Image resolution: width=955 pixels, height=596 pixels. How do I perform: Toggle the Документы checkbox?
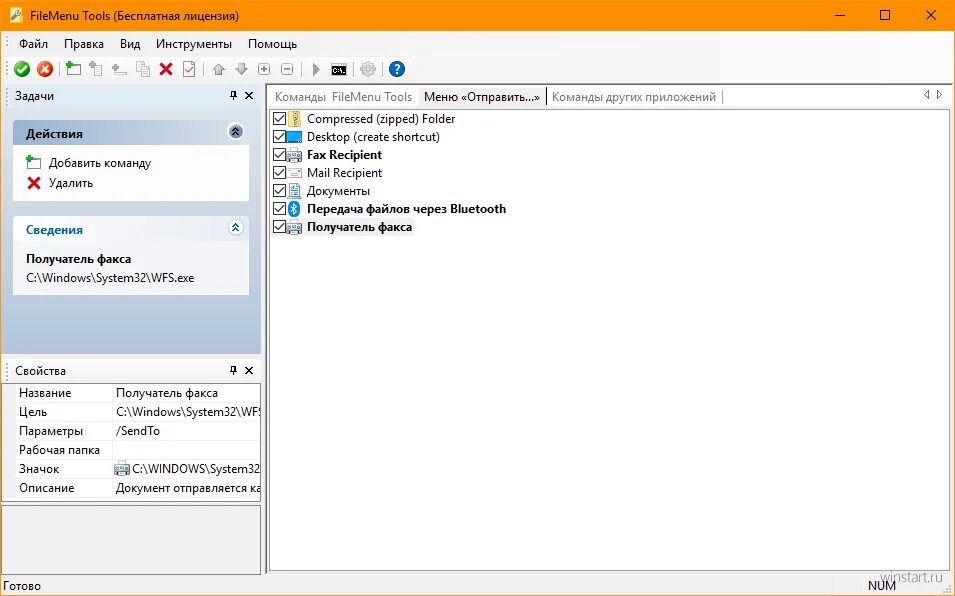(280, 191)
